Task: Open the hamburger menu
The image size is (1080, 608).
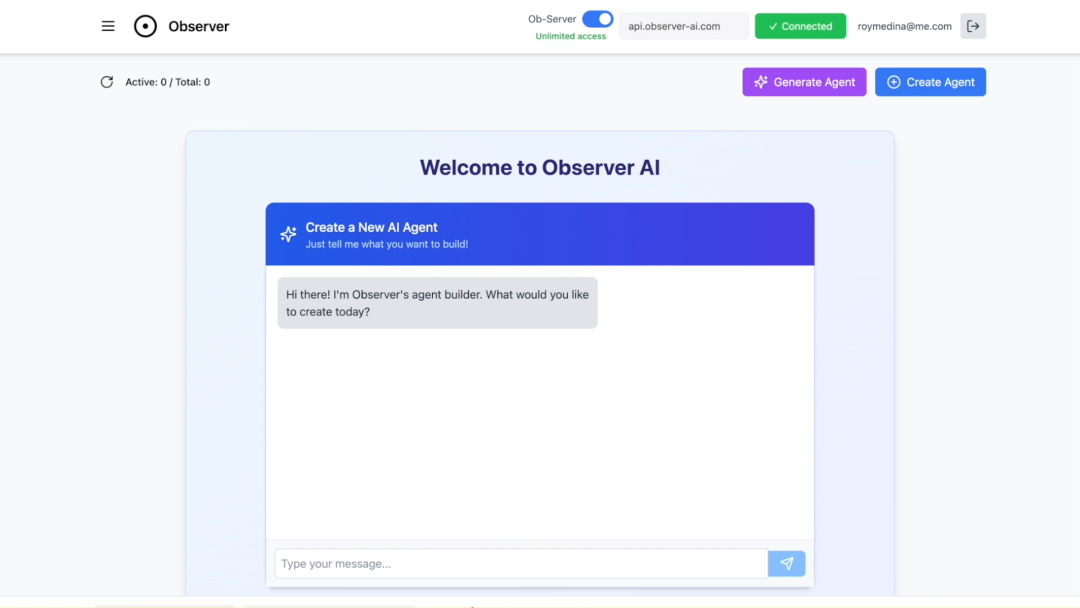Action: 108,26
